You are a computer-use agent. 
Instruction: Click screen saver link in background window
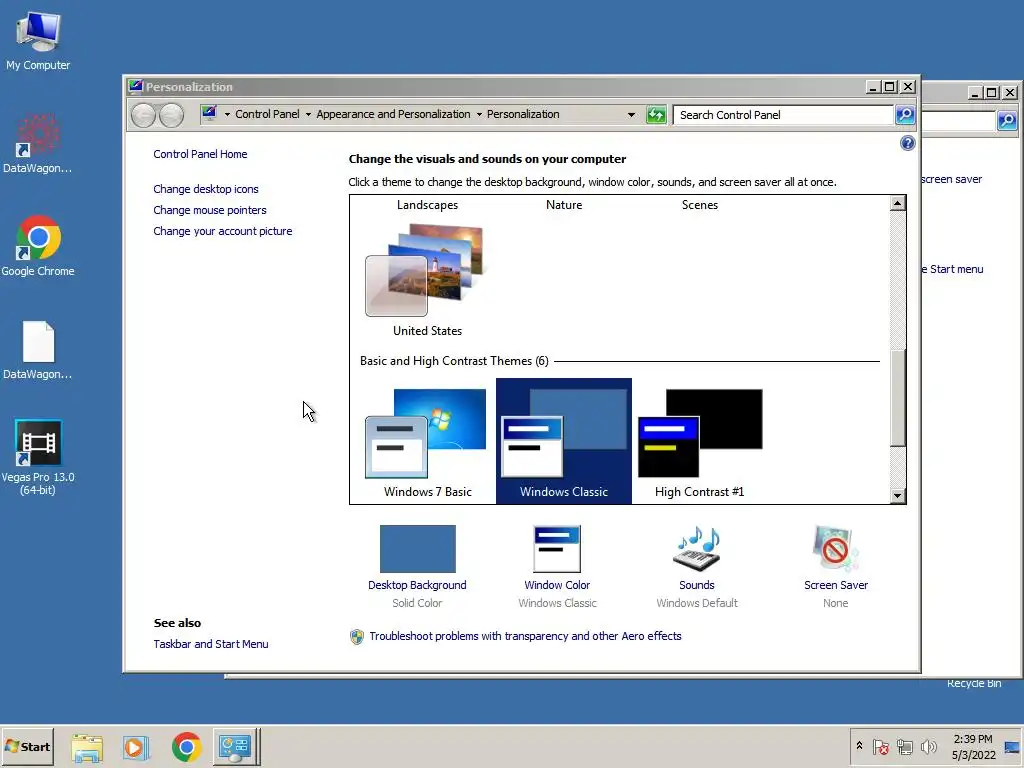952,179
